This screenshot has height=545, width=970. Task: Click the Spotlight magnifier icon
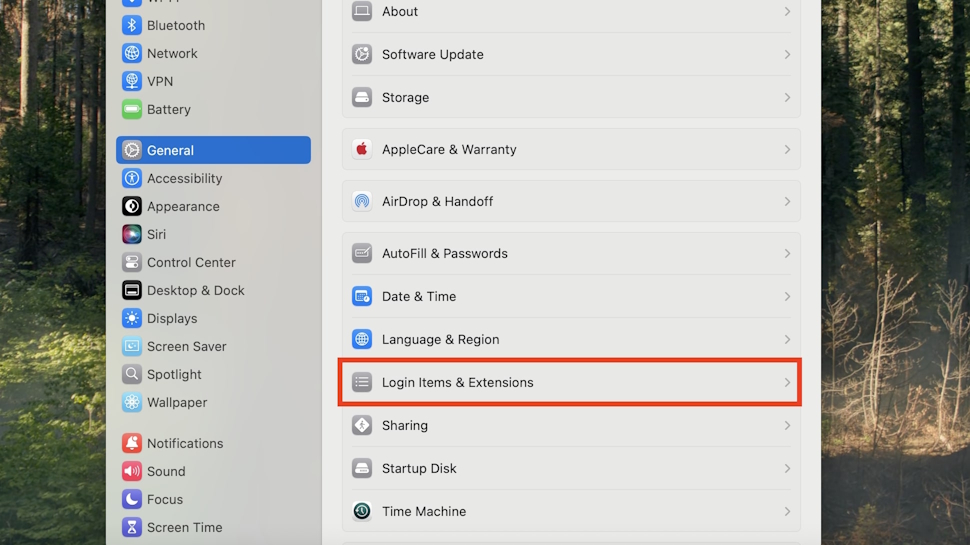(131, 374)
